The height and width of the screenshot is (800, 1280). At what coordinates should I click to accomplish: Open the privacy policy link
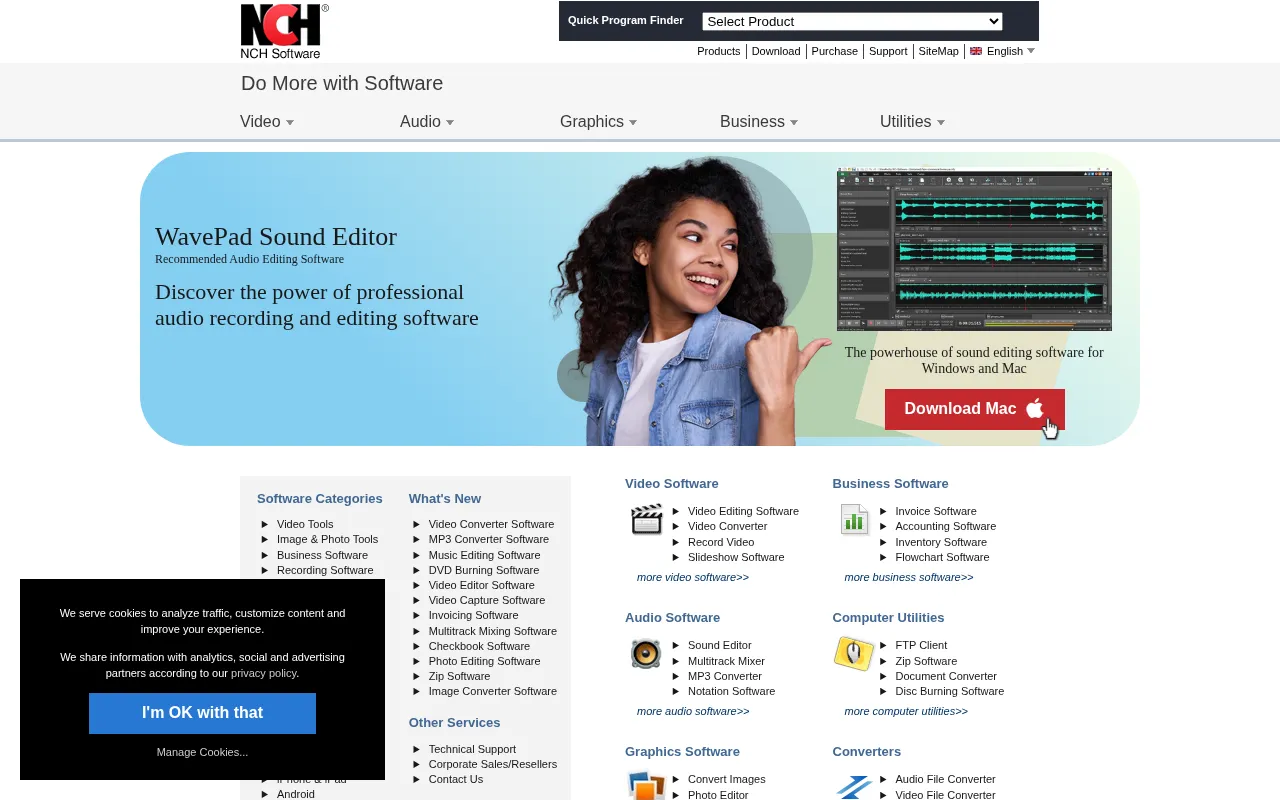click(x=264, y=673)
